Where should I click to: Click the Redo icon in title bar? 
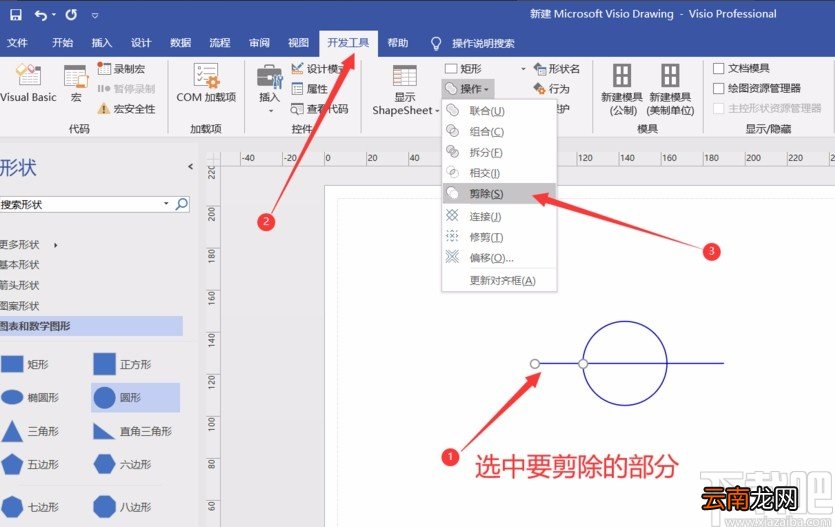71,14
